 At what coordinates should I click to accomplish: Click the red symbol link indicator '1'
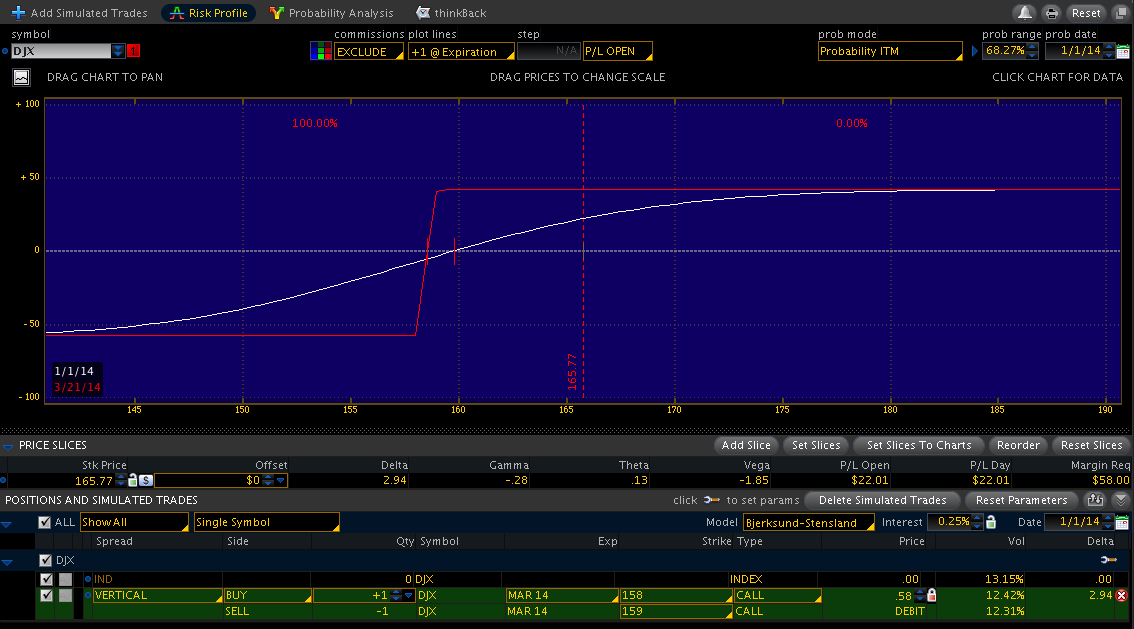click(133, 51)
